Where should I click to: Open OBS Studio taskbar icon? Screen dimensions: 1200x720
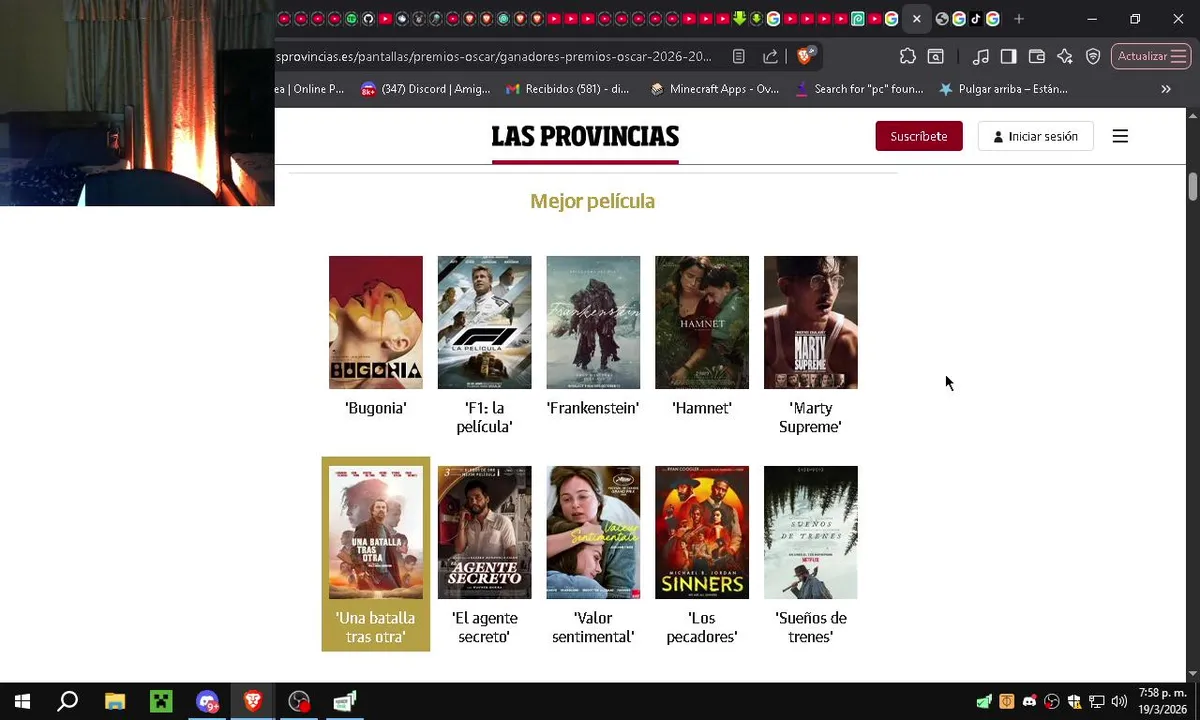(x=299, y=702)
